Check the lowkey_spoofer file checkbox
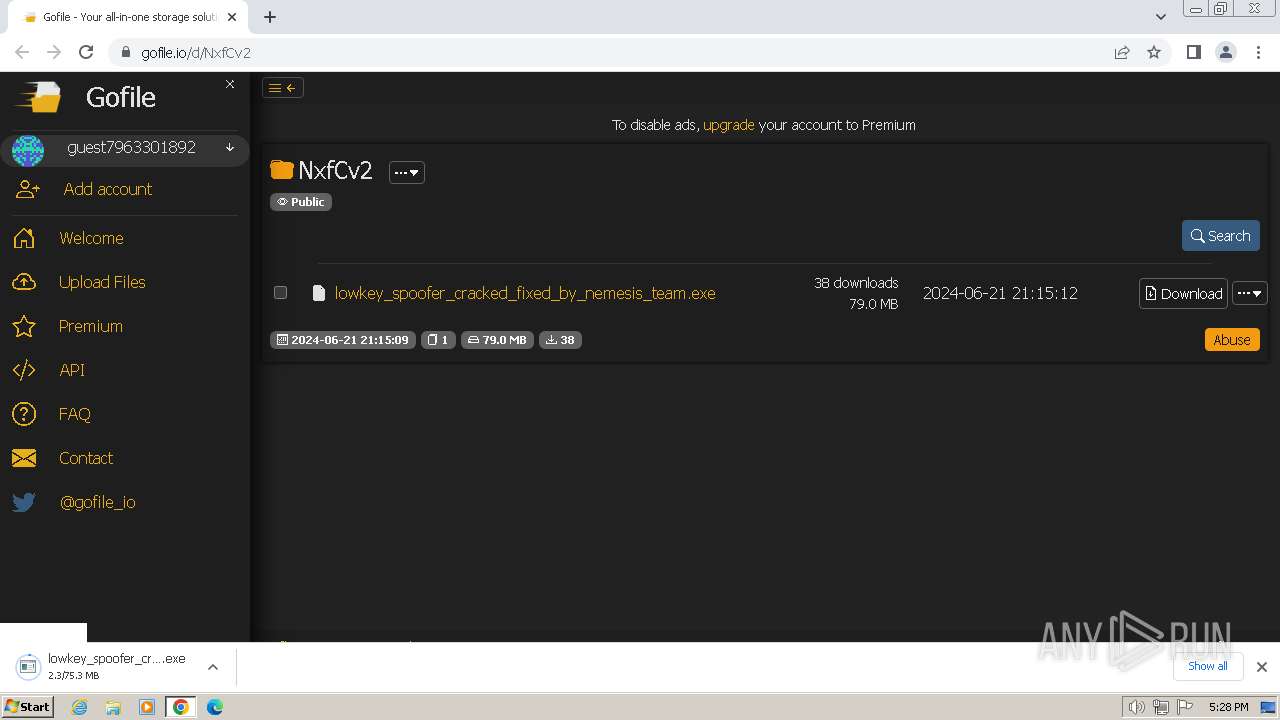This screenshot has width=1280, height=720. coord(281,293)
